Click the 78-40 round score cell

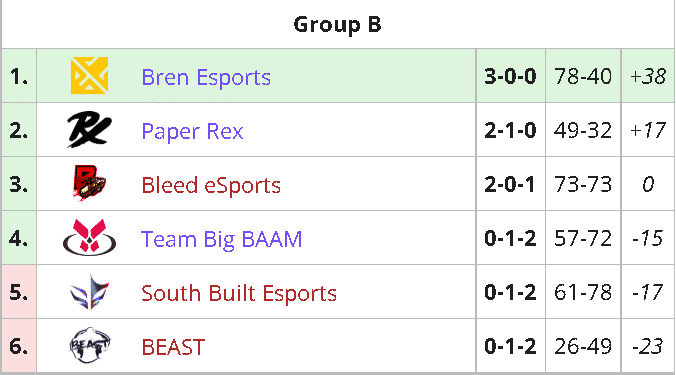pyautogui.click(x=583, y=76)
